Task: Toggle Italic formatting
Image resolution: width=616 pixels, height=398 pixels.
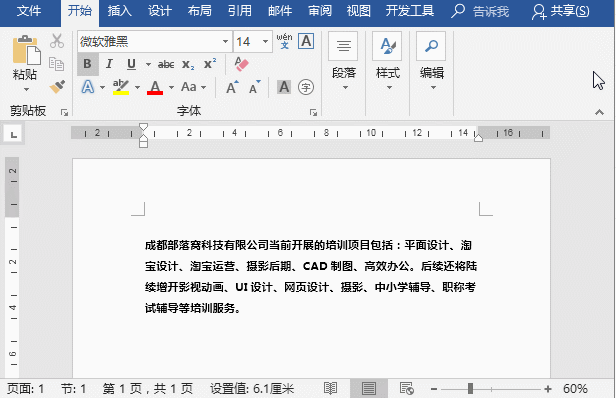Action: tap(109, 64)
